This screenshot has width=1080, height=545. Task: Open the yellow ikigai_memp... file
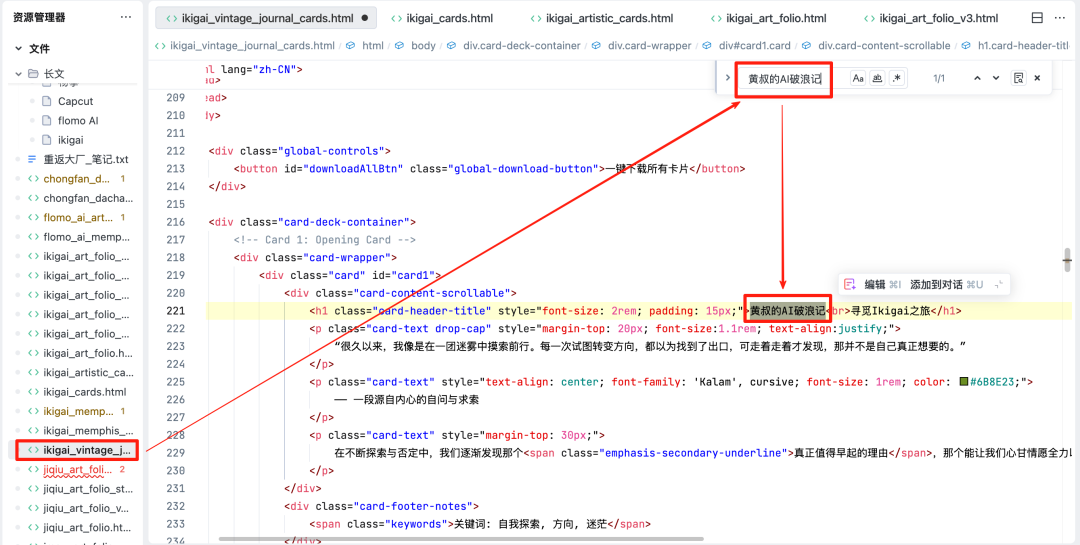click(79, 411)
